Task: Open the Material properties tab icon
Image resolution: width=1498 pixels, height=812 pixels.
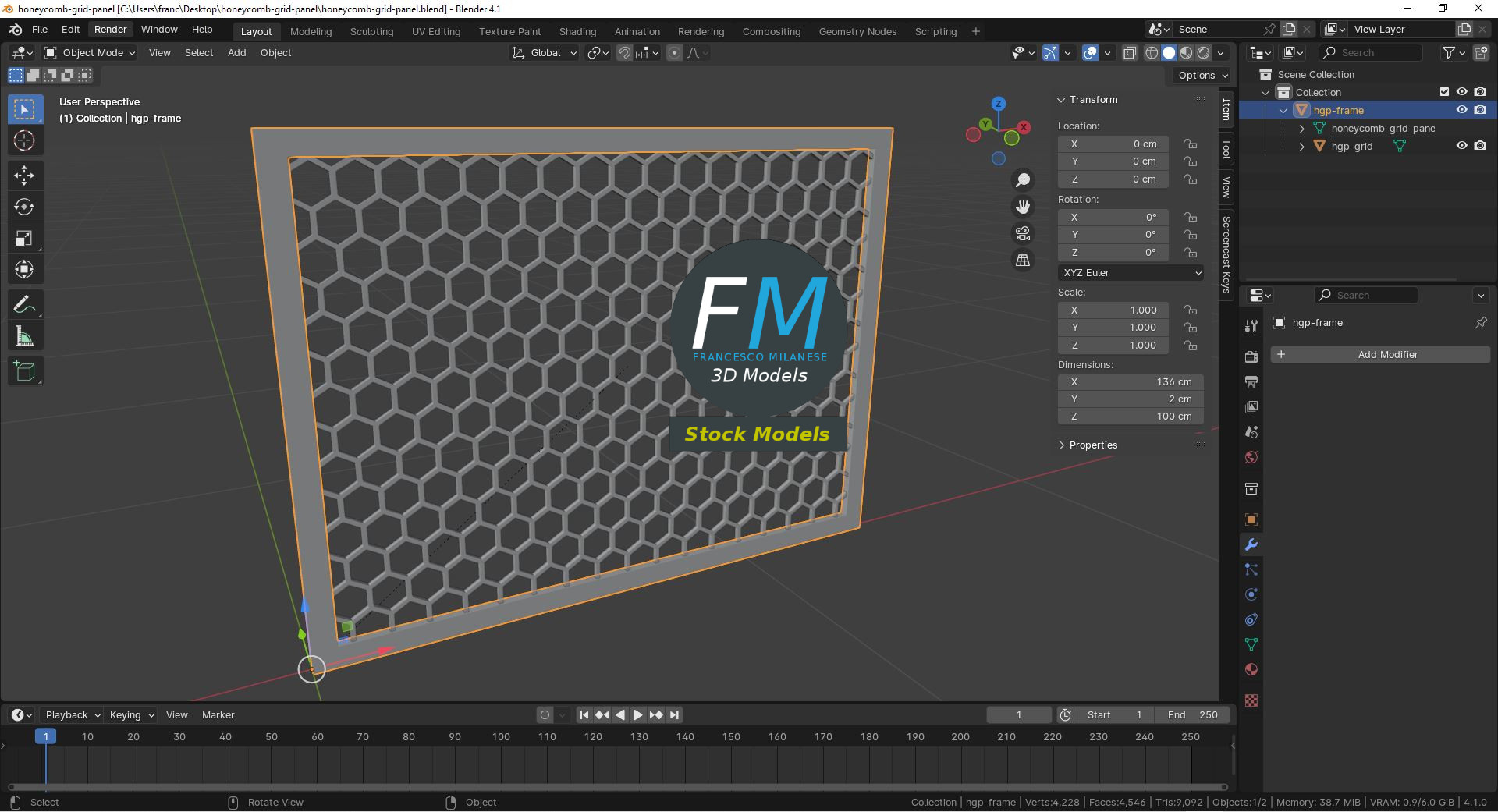Action: [1251, 669]
